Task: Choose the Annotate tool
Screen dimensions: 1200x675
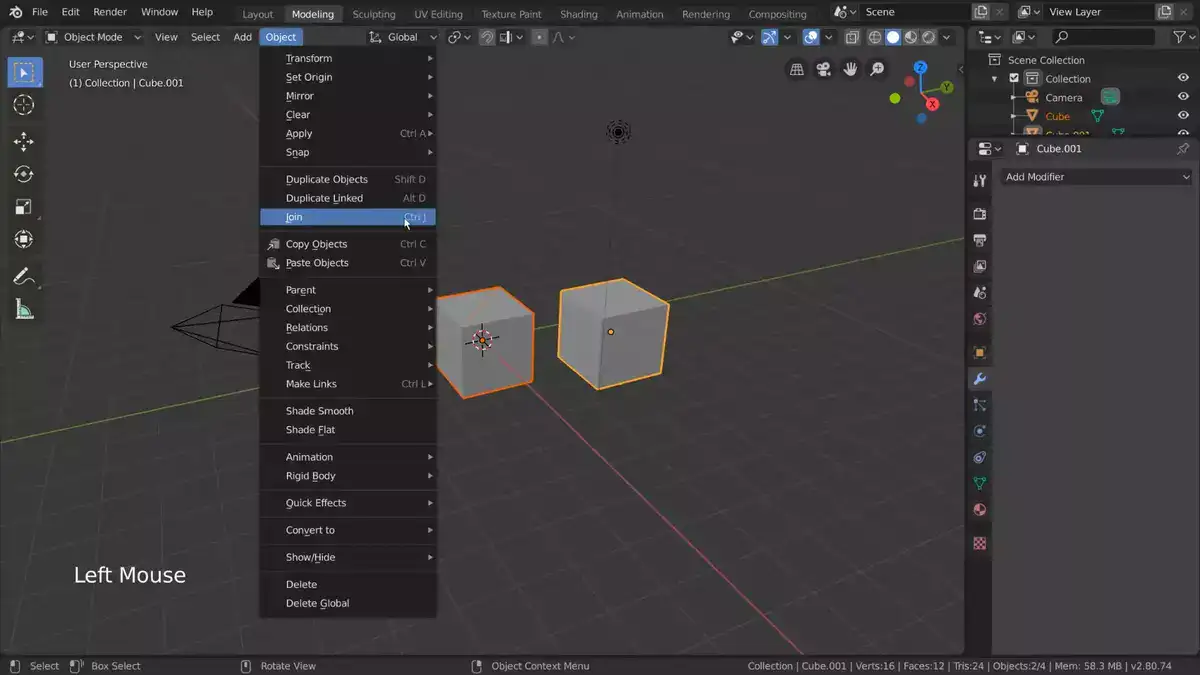Action: pyautogui.click(x=24, y=276)
